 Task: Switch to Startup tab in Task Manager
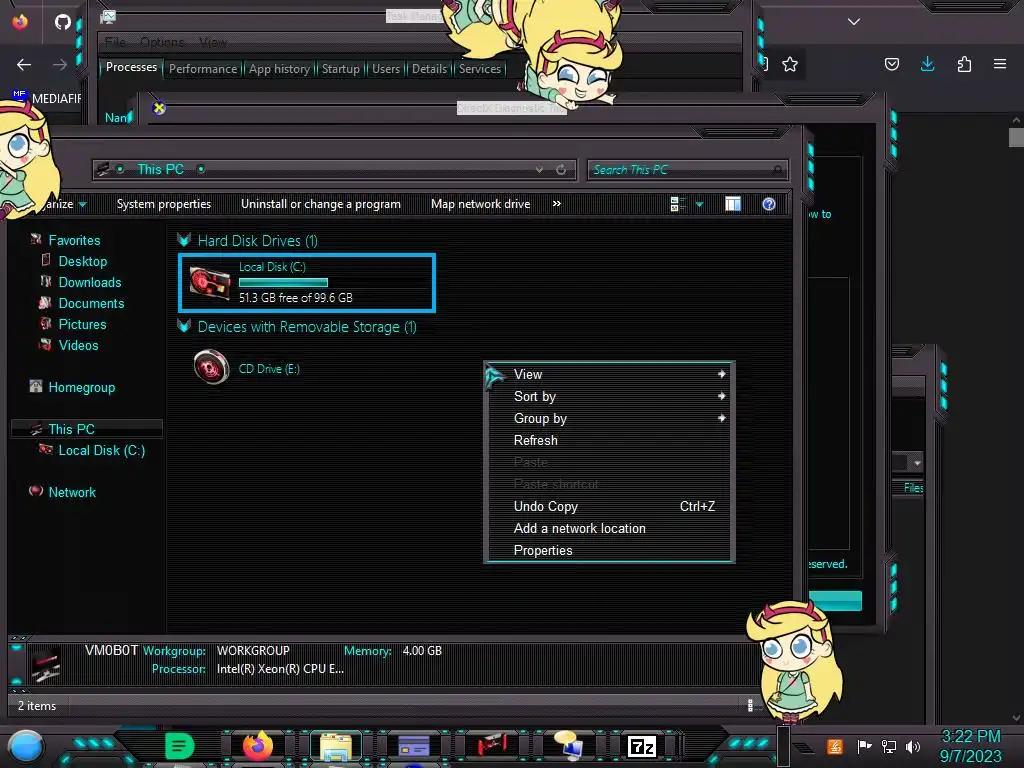(340, 69)
